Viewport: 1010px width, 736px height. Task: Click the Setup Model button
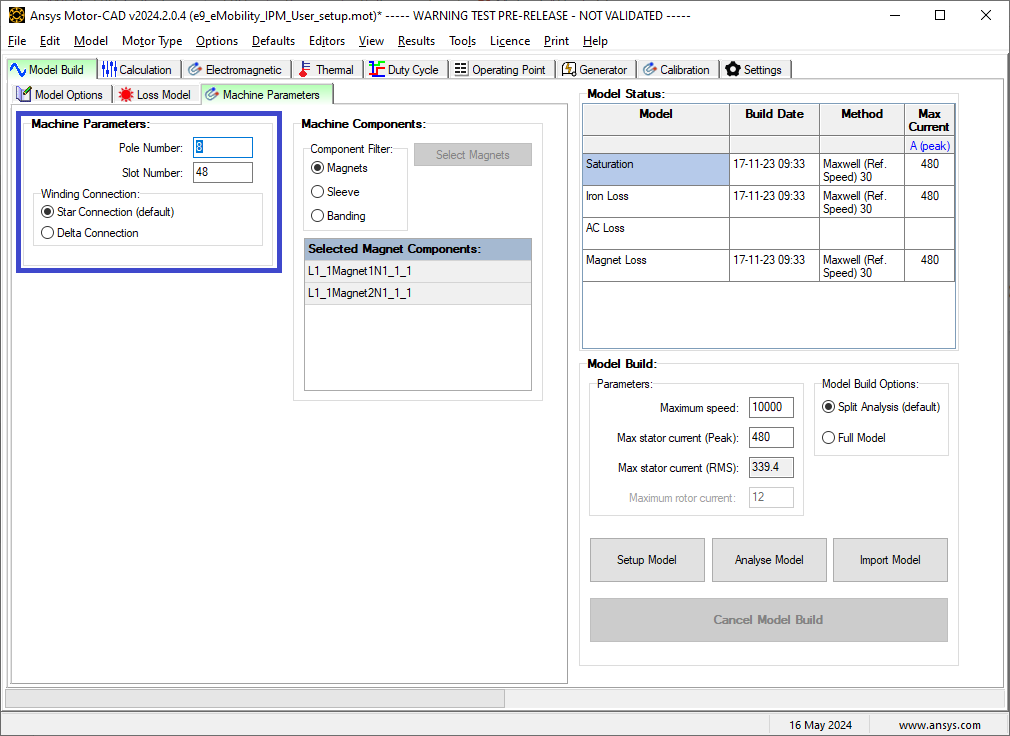[647, 560]
